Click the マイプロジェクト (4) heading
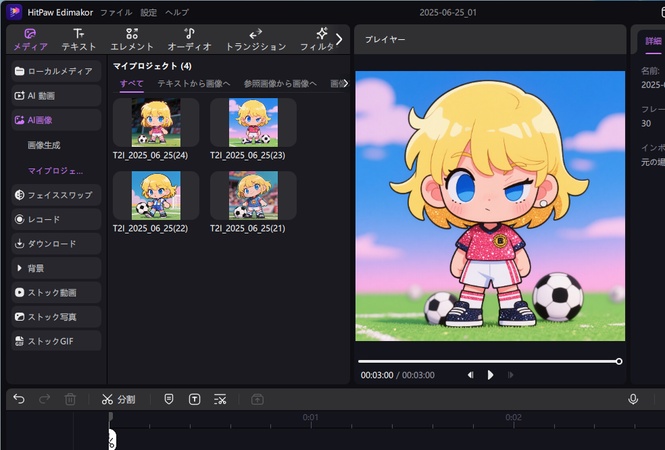 pyautogui.click(x=152, y=66)
